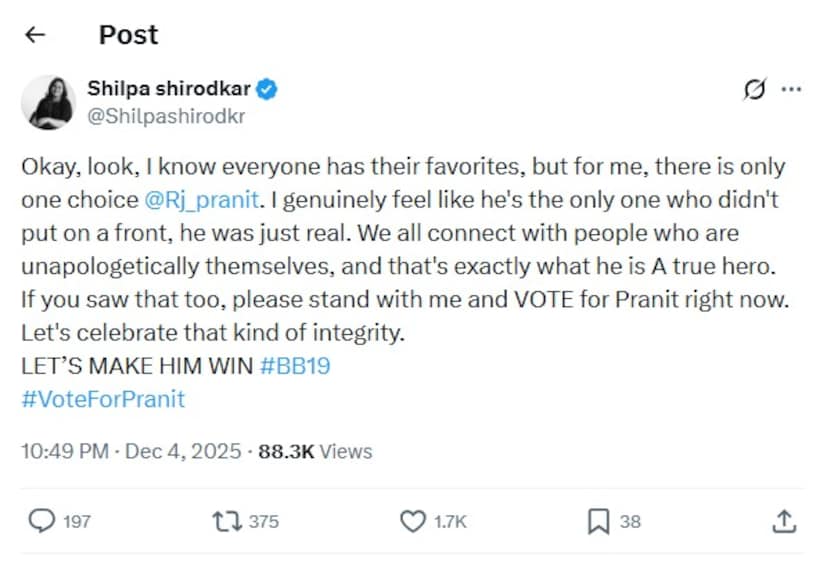This screenshot has height=561, width=827.
Task: Click the Shilpa shirodkar display name
Action: (x=169, y=89)
